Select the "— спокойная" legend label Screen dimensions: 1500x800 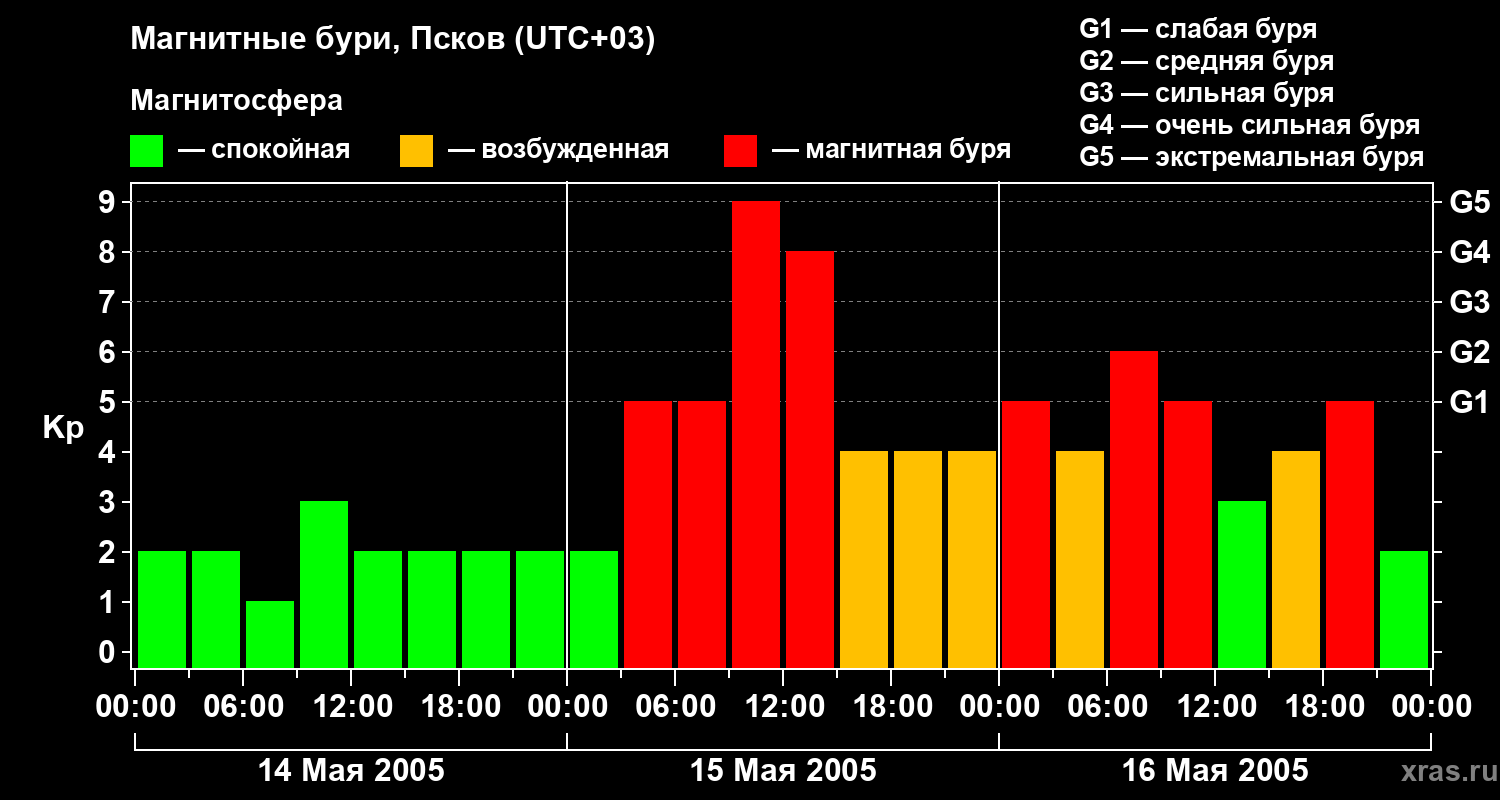(264, 151)
